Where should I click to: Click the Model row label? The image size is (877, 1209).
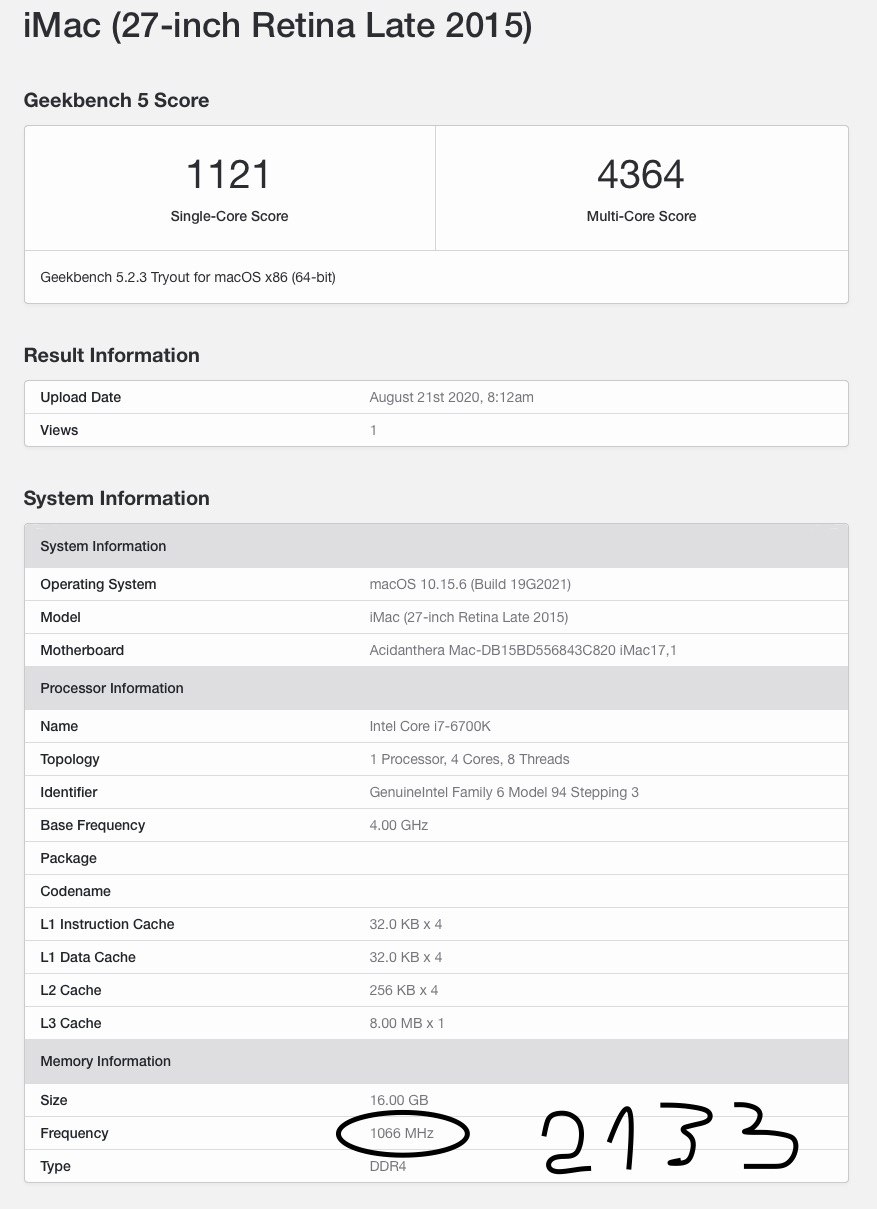60,617
